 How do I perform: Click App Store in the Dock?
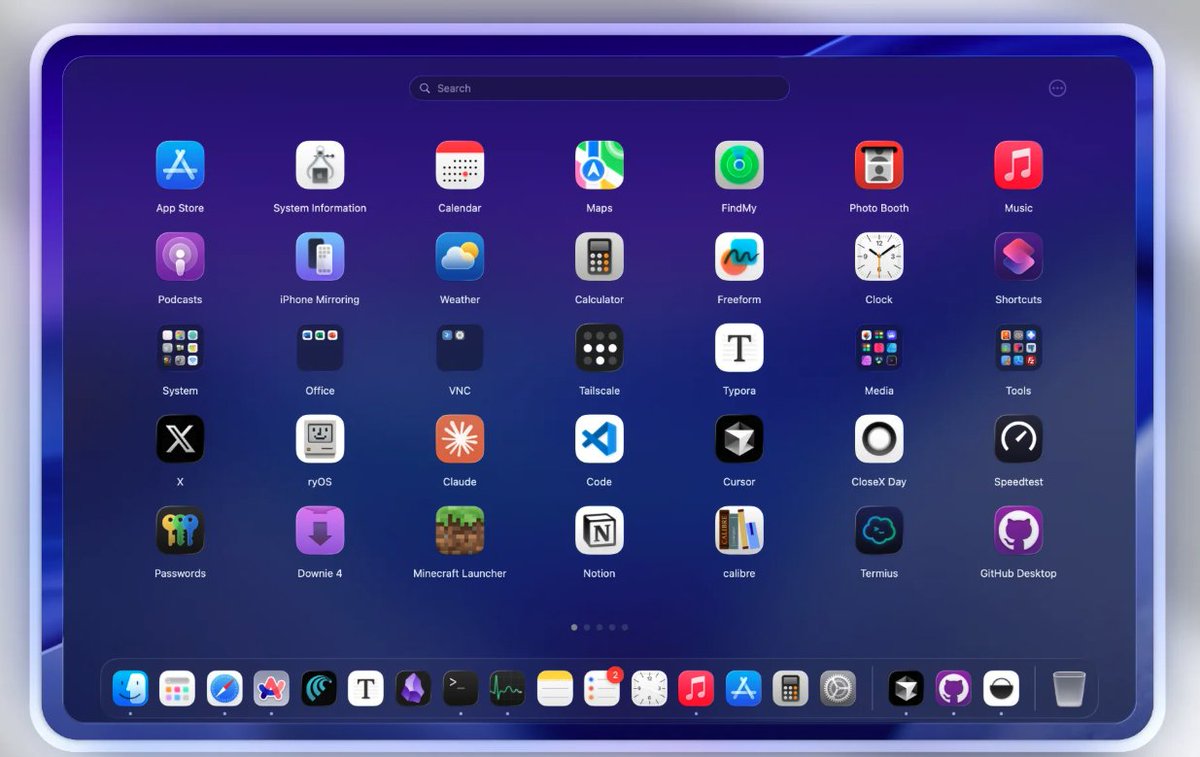[743, 688]
